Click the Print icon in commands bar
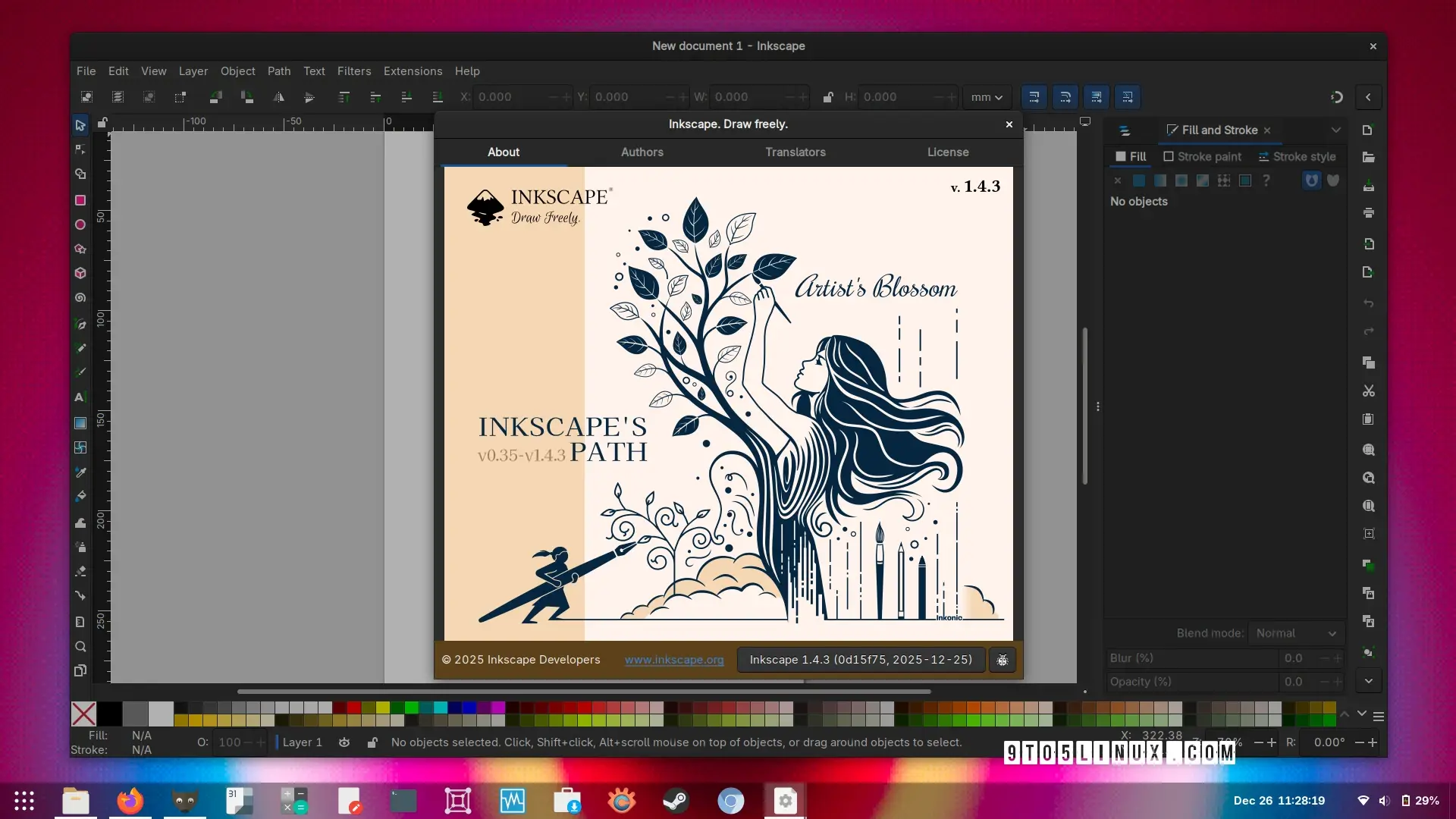The image size is (1456, 819). click(1368, 213)
